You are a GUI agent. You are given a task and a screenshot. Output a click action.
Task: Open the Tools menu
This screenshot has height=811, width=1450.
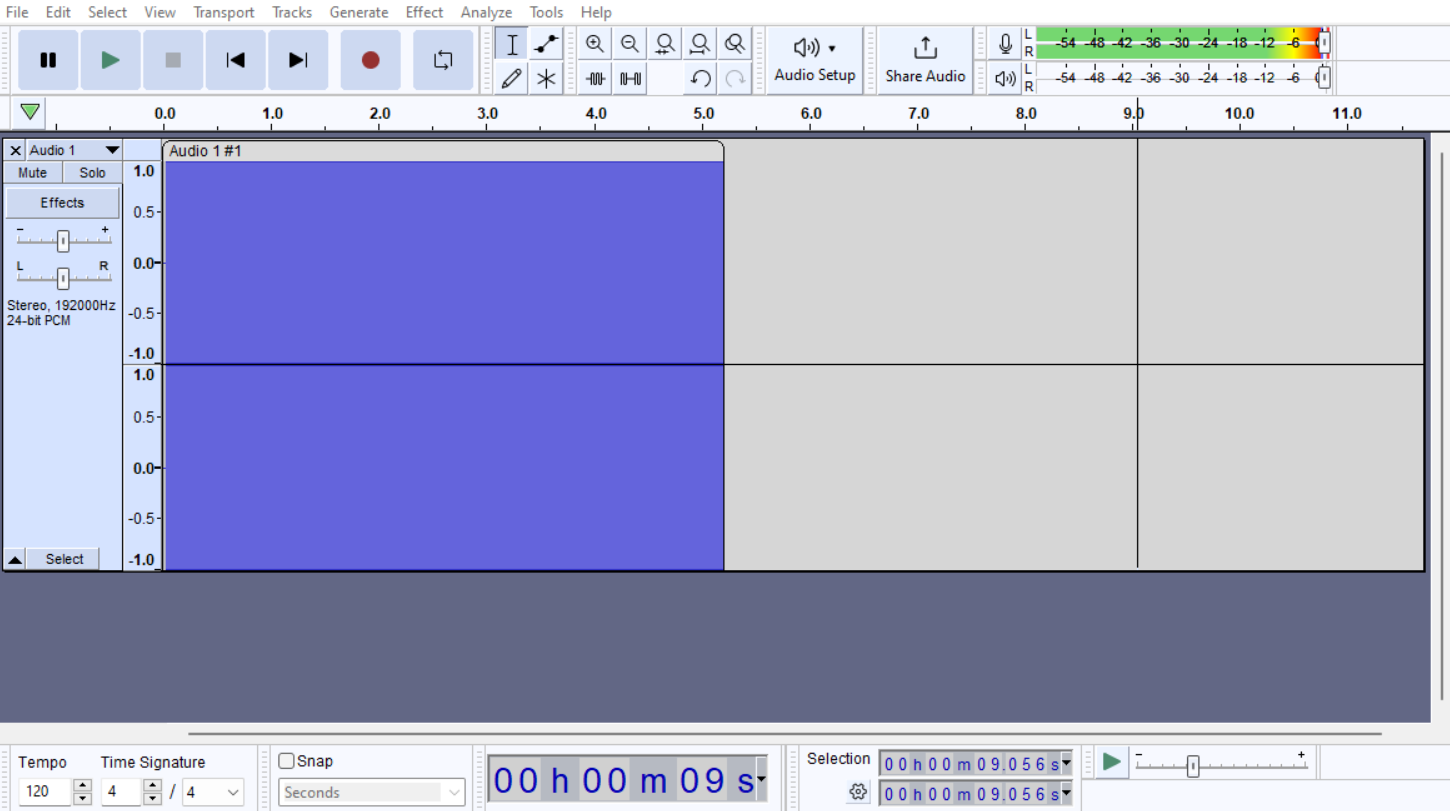click(546, 12)
